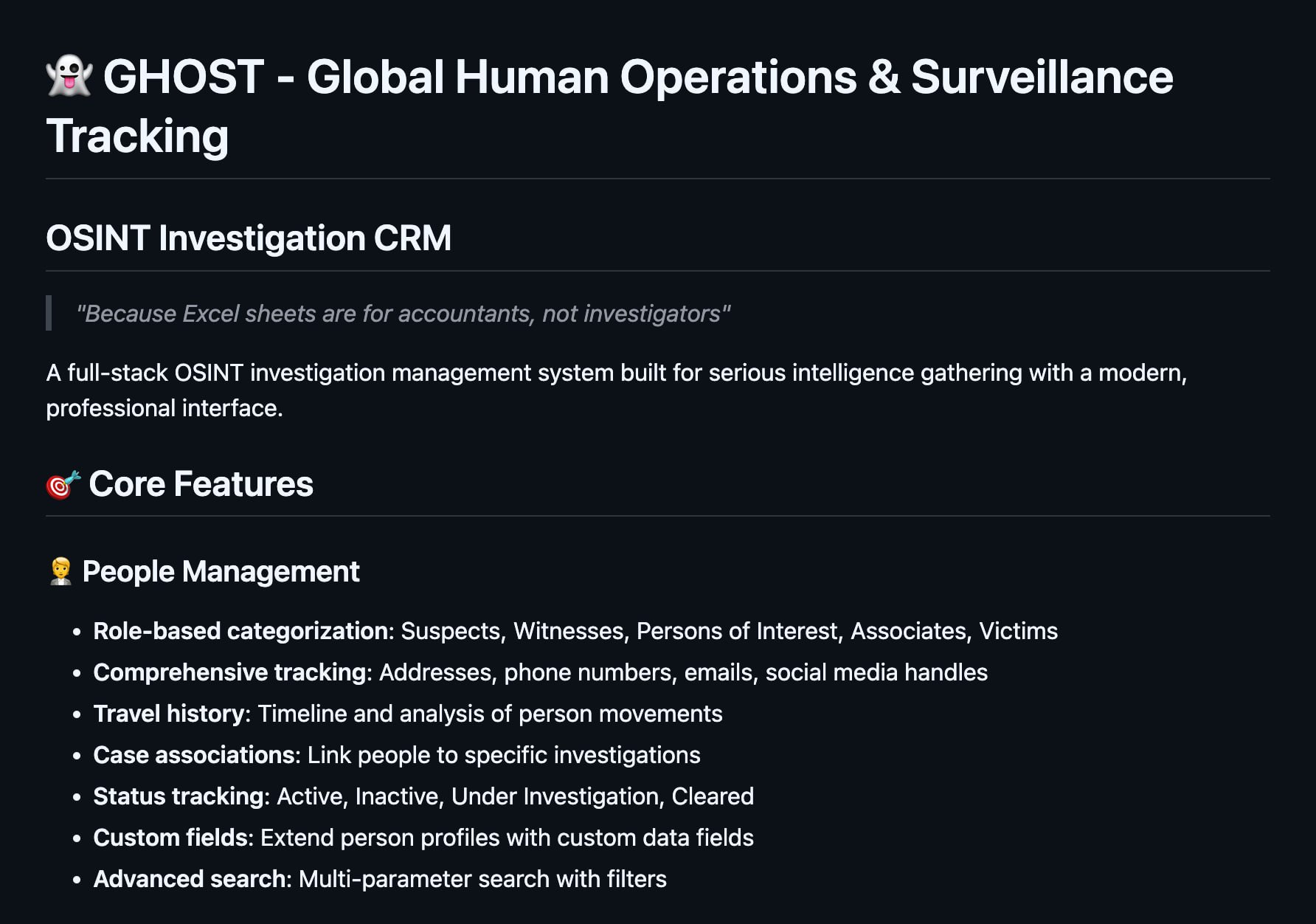1316x924 pixels.
Task: Click the bold "Case associations" label
Action: pyautogui.click(x=194, y=755)
